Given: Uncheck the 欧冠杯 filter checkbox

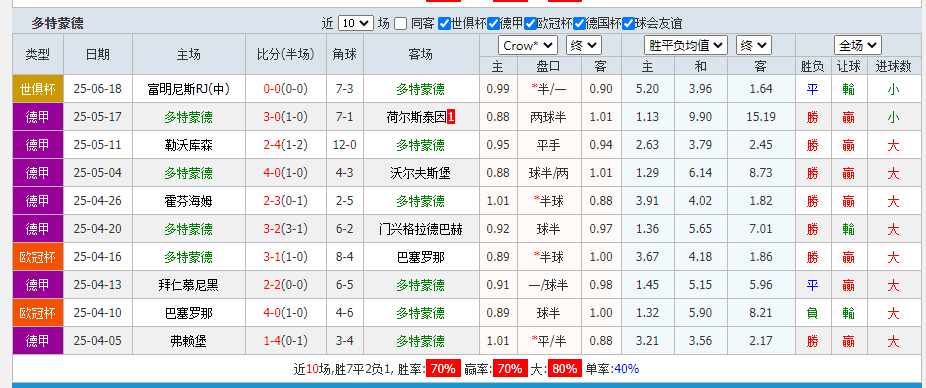Looking at the screenshot, I should [x=530, y=24].
